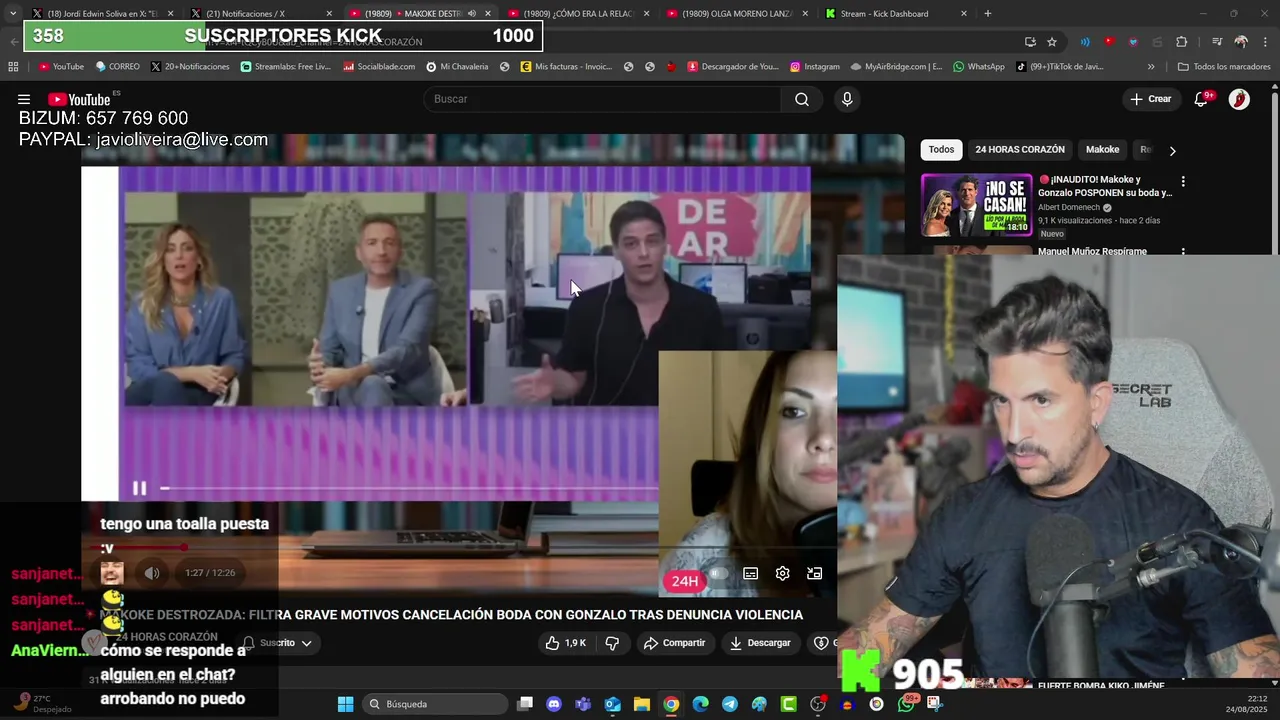Pause the playing video
The width and height of the screenshot is (1280, 720).
coord(139,488)
